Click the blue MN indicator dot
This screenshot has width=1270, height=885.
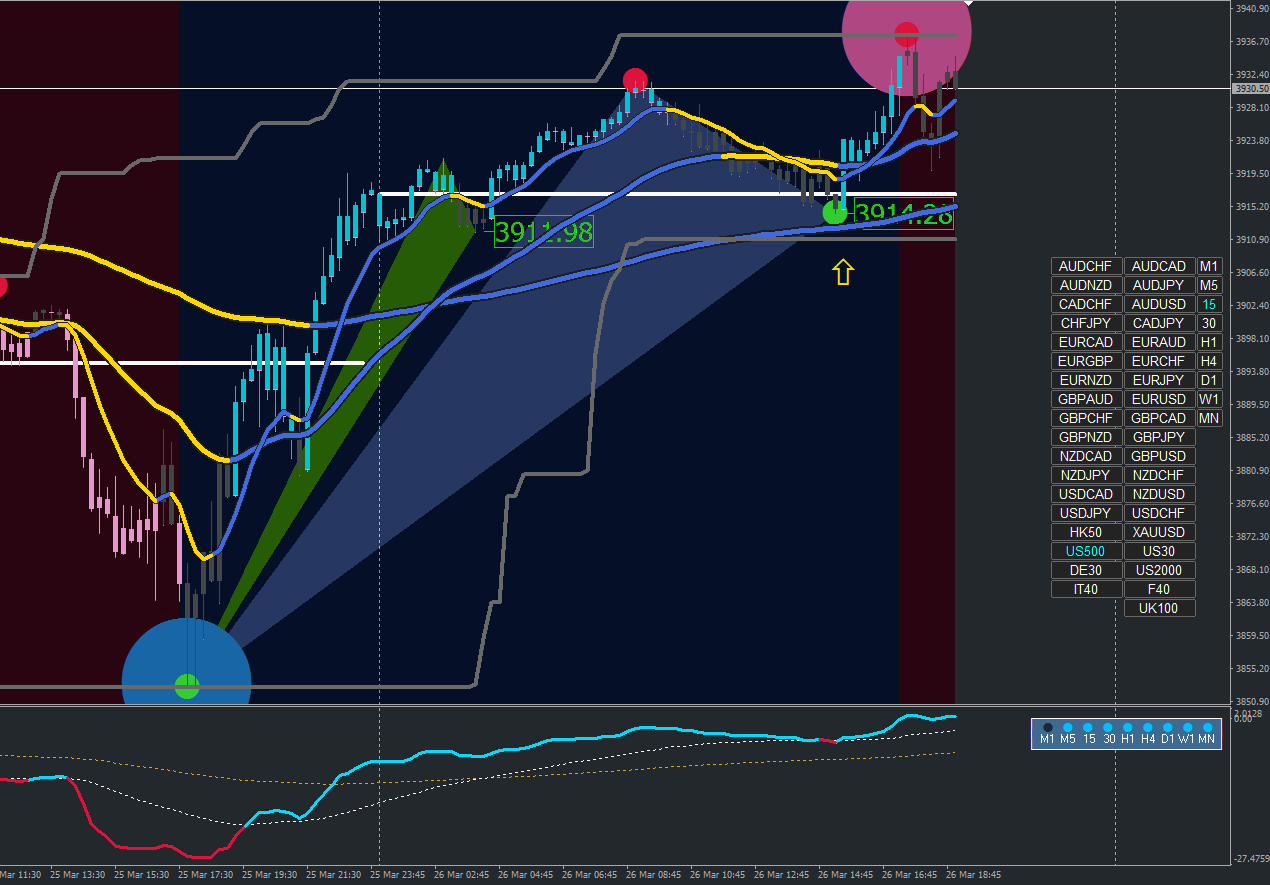1207,728
